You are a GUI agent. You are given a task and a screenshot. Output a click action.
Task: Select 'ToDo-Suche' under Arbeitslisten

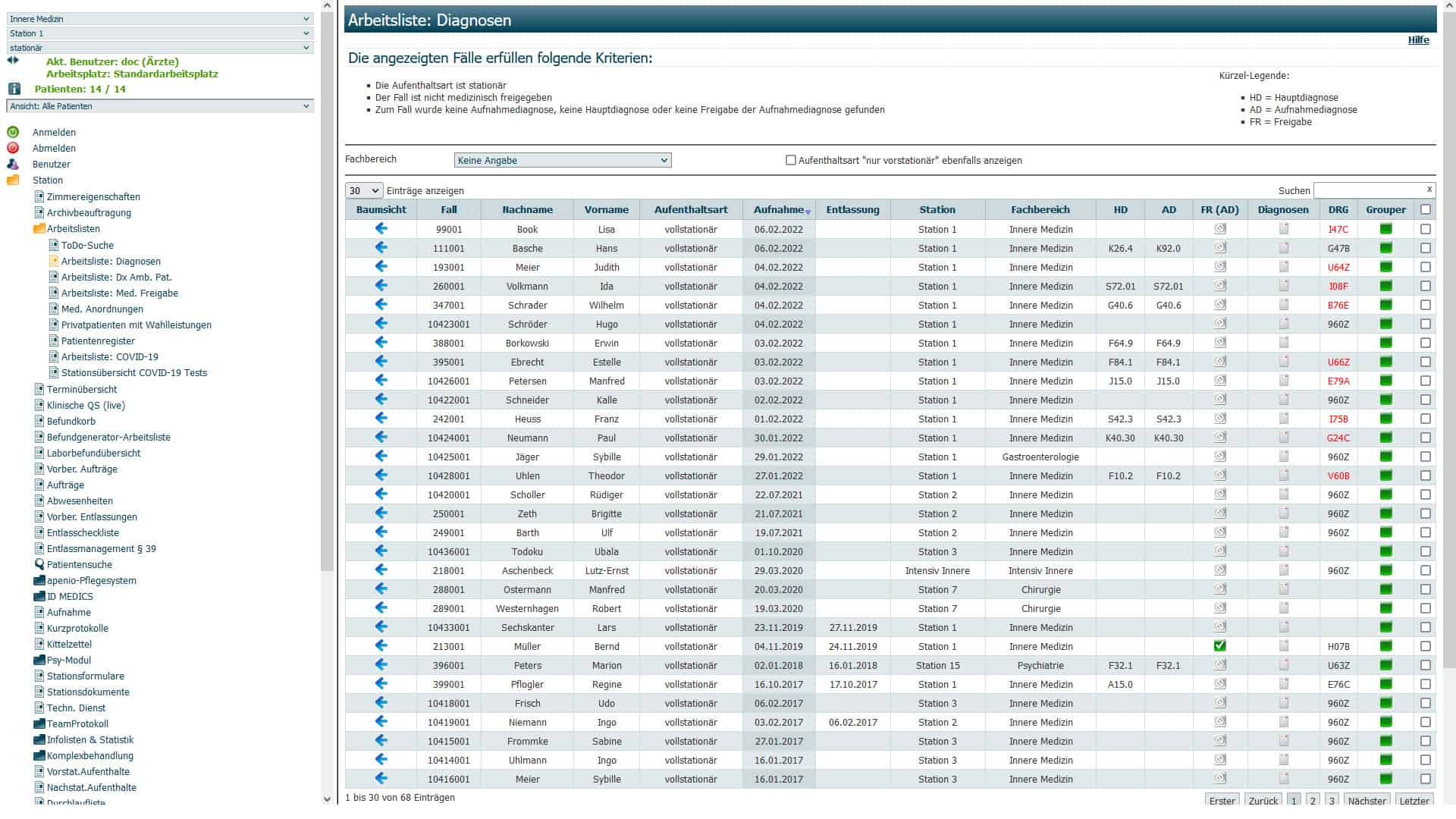tap(87, 245)
